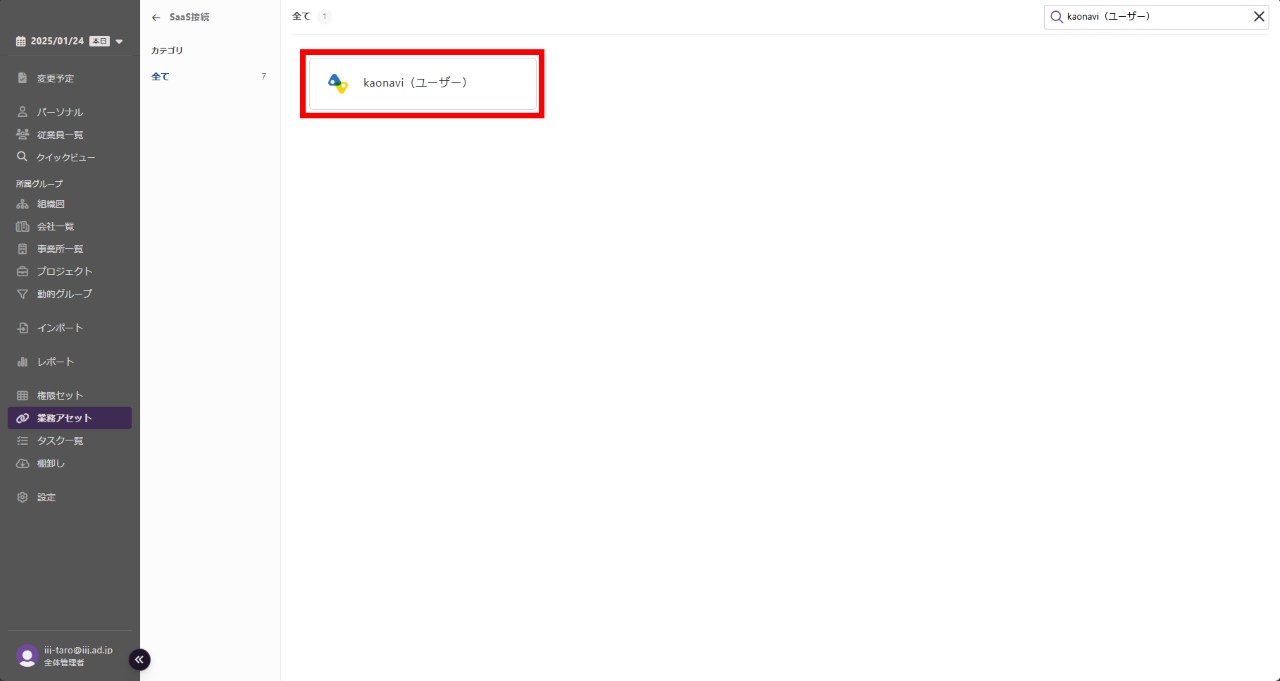Viewport: 1280px width, 681px height.
Task: Open the 2025/01/24 date dropdown
Action: pos(119,41)
